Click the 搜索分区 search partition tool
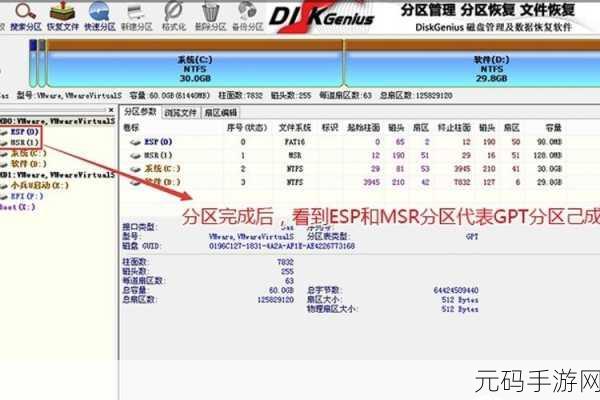The height and width of the screenshot is (400, 600). pyautogui.click(x=26, y=17)
